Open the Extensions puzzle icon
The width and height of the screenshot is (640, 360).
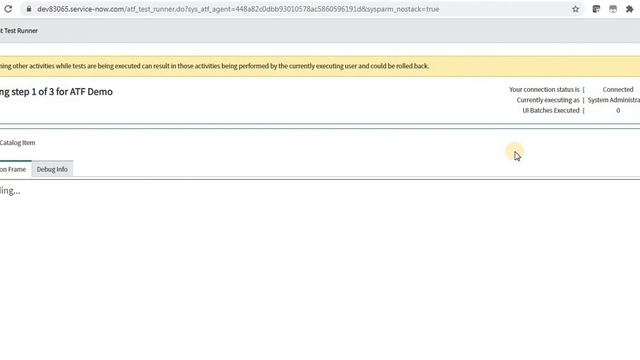pos(629,9)
